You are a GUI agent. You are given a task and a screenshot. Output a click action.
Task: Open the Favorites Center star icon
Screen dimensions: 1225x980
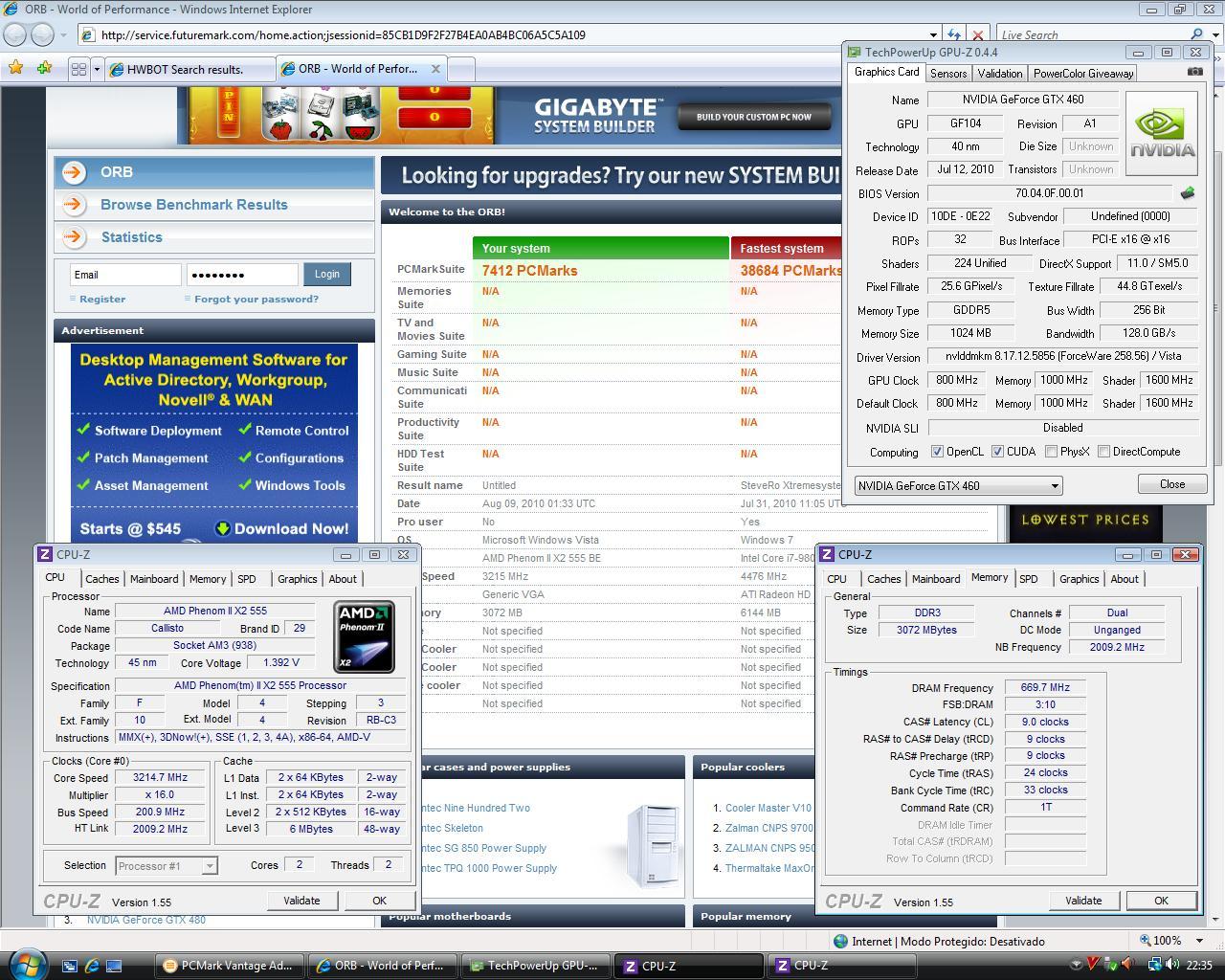pyautogui.click(x=16, y=68)
